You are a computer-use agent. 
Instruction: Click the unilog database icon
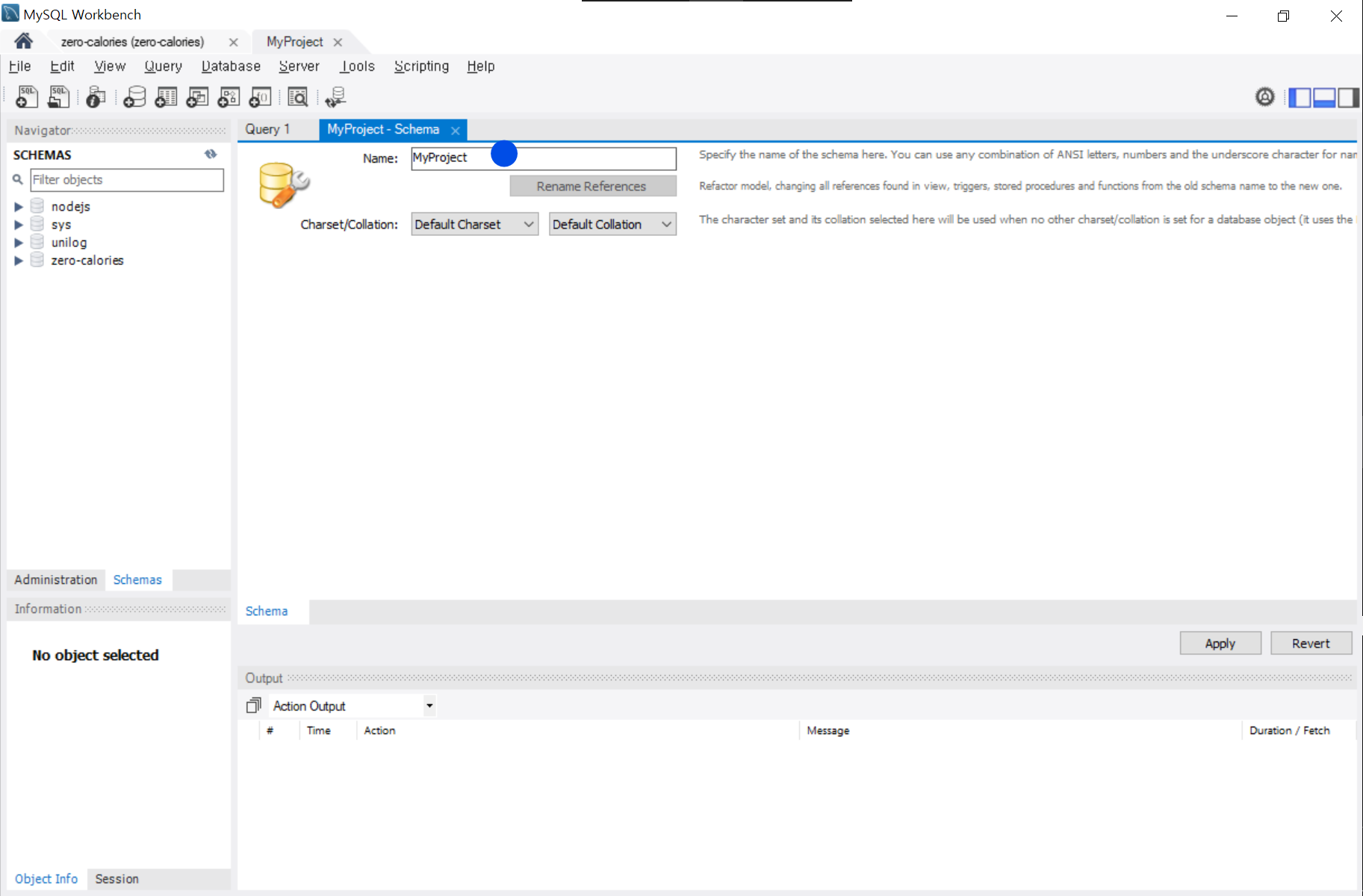pyautogui.click(x=37, y=242)
